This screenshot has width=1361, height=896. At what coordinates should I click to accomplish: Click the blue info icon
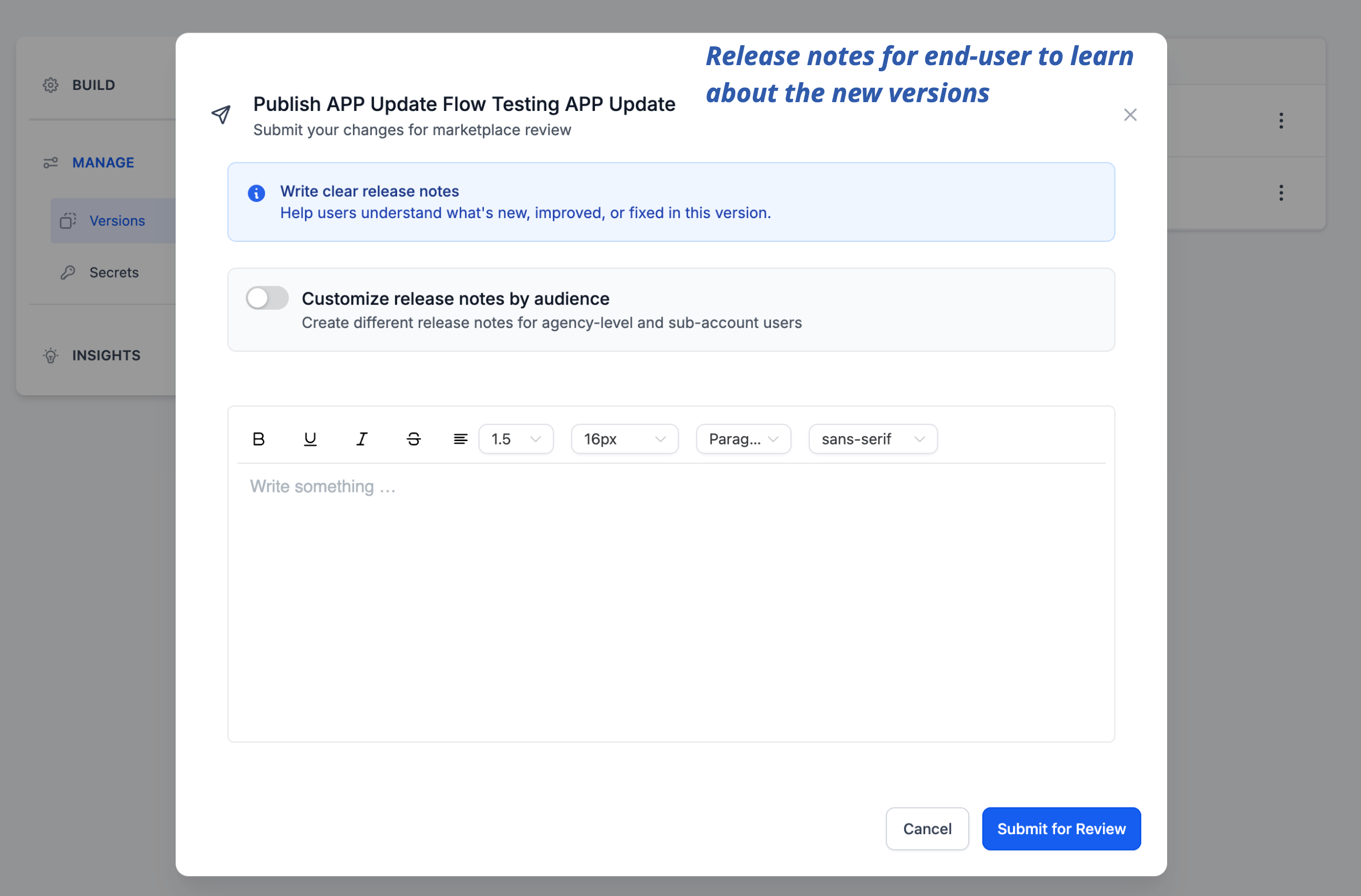(x=256, y=193)
